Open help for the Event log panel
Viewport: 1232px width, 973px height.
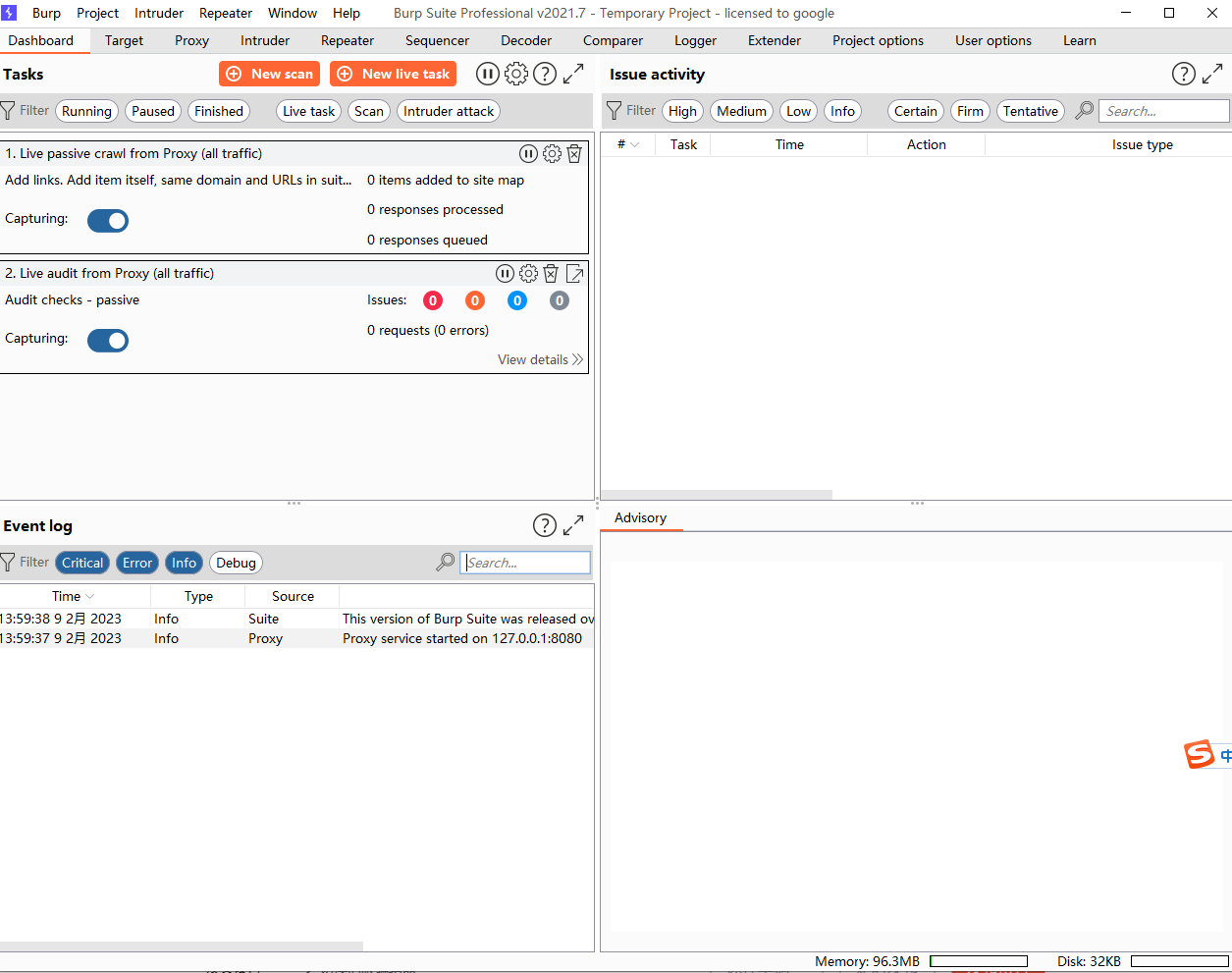tap(544, 525)
